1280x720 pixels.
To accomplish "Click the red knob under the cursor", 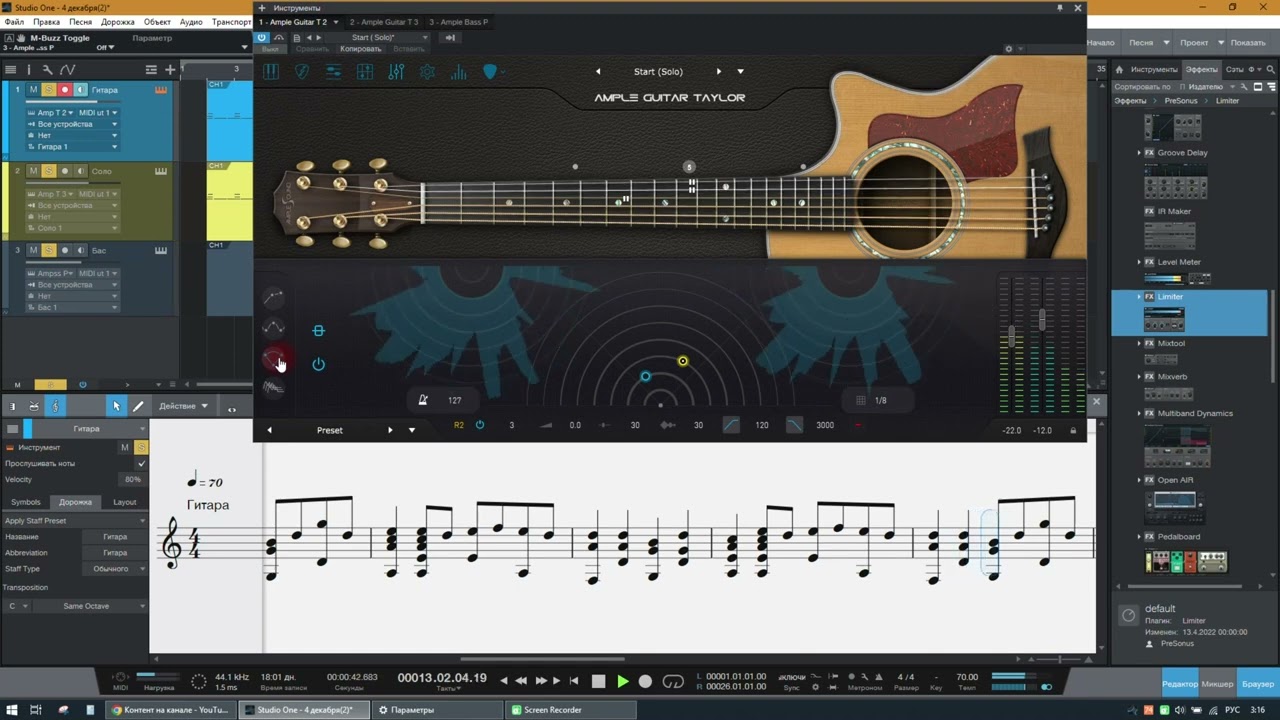I will (x=273, y=358).
